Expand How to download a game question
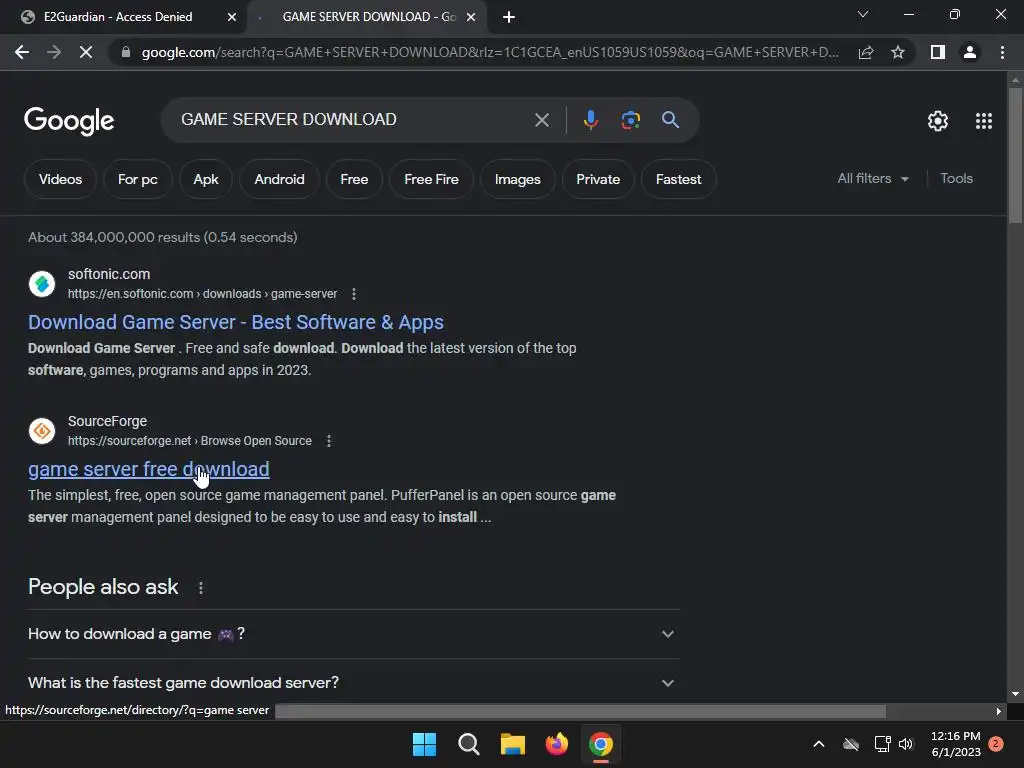 coord(354,634)
